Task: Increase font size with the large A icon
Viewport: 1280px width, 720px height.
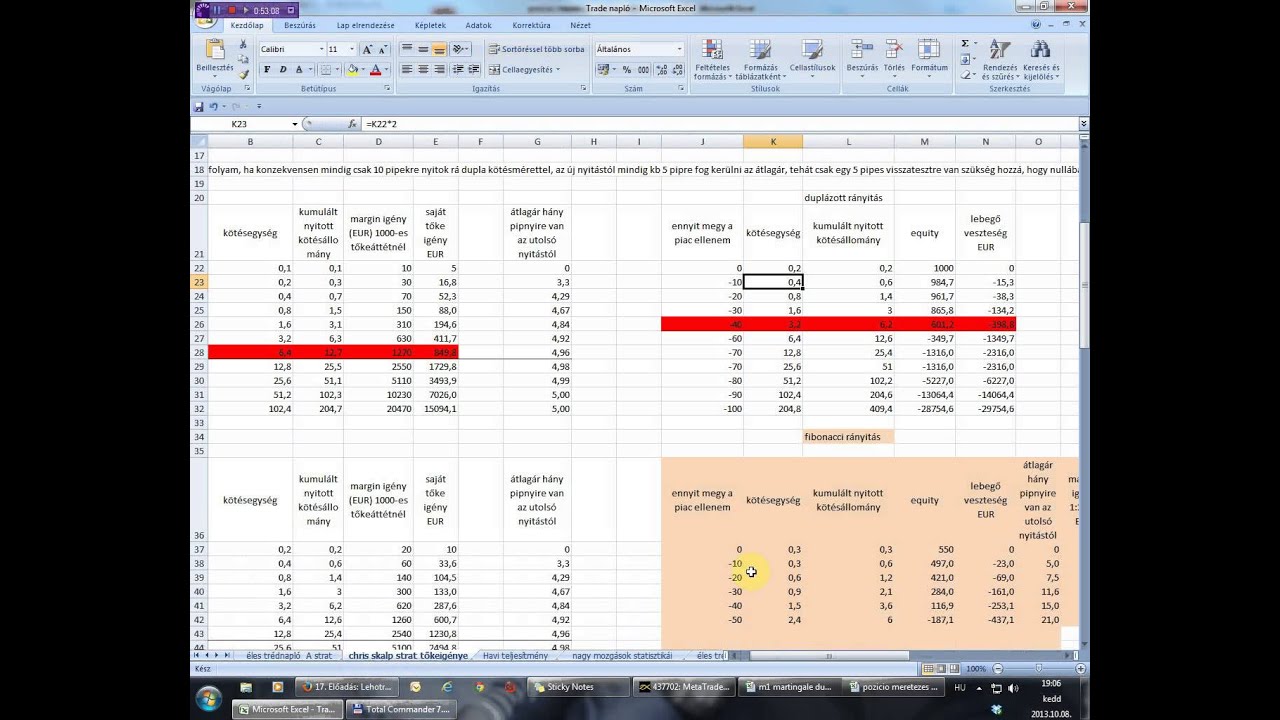Action: click(367, 49)
